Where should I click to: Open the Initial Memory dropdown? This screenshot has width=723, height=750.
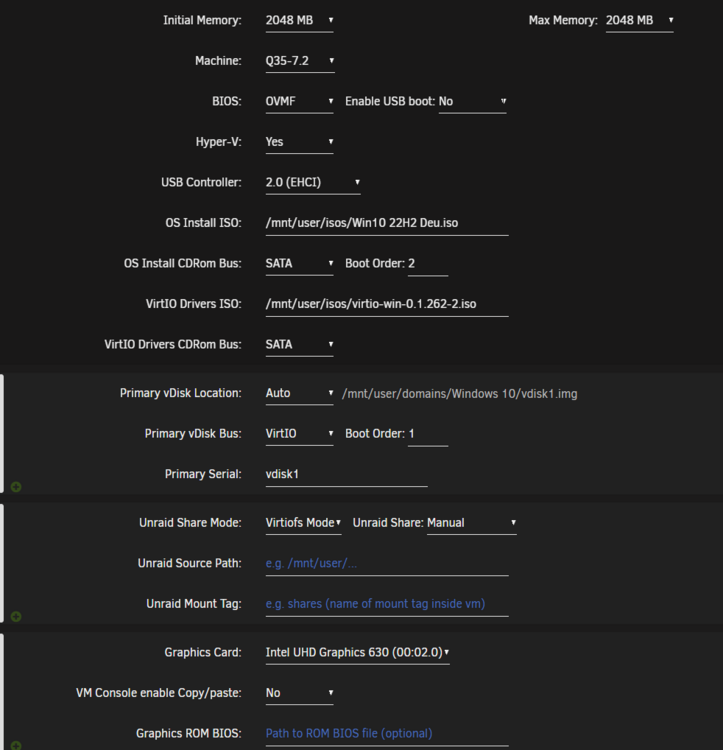click(299, 21)
